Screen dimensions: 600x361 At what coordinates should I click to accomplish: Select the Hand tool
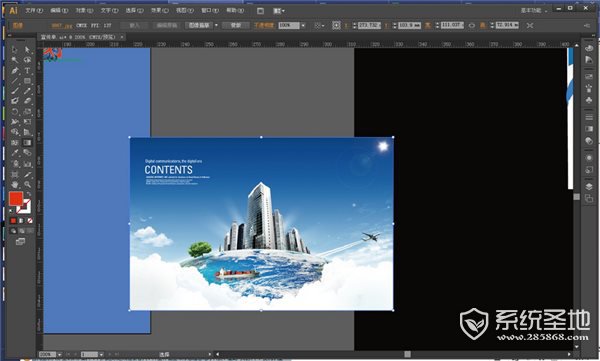coord(15,185)
